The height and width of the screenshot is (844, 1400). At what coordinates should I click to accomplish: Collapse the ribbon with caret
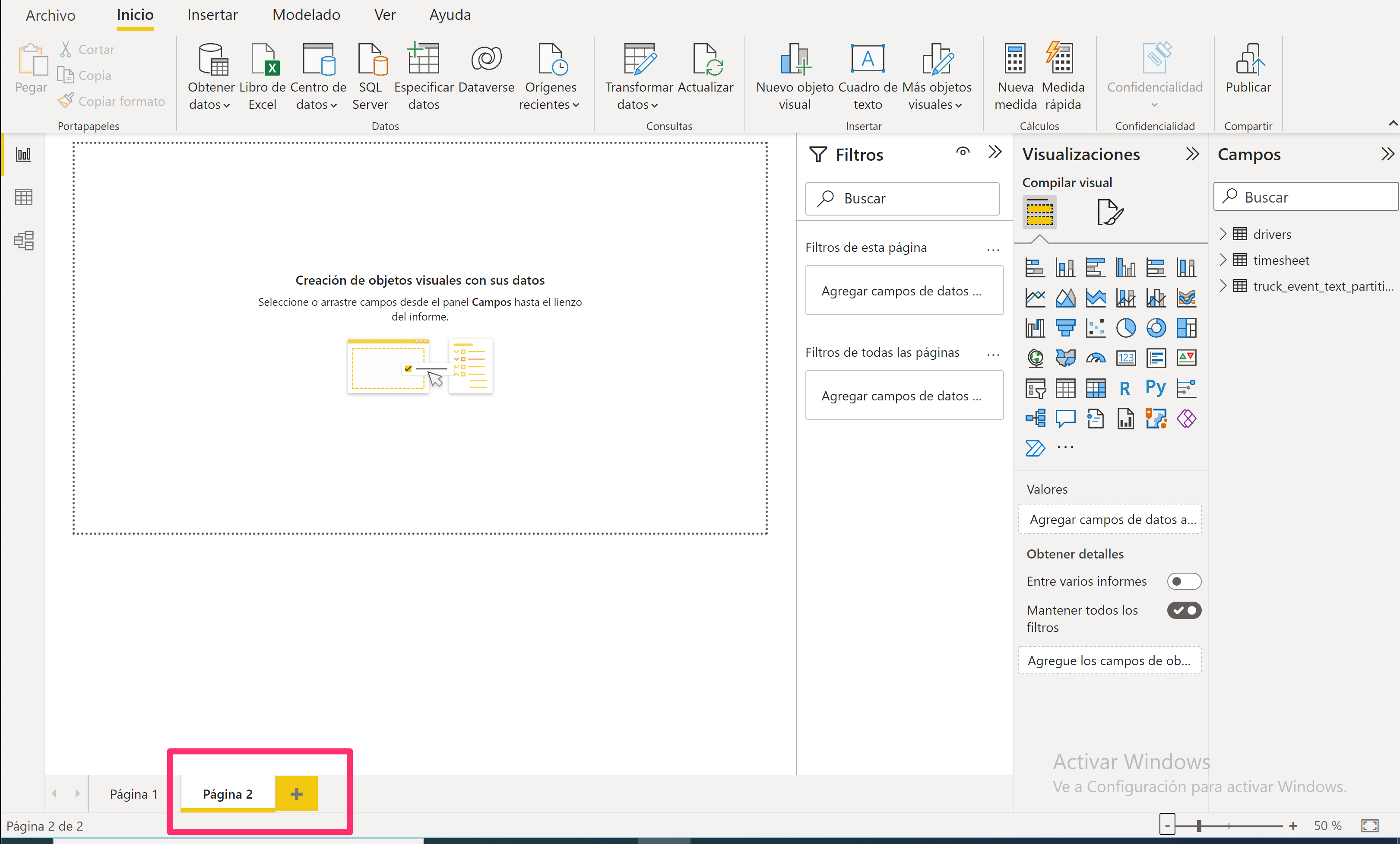click(1393, 123)
